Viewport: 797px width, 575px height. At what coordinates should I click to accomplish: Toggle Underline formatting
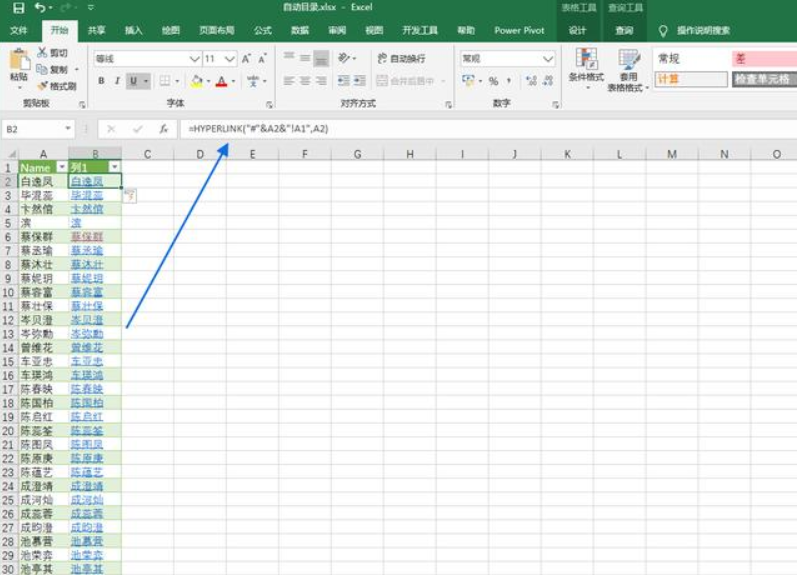(x=133, y=81)
